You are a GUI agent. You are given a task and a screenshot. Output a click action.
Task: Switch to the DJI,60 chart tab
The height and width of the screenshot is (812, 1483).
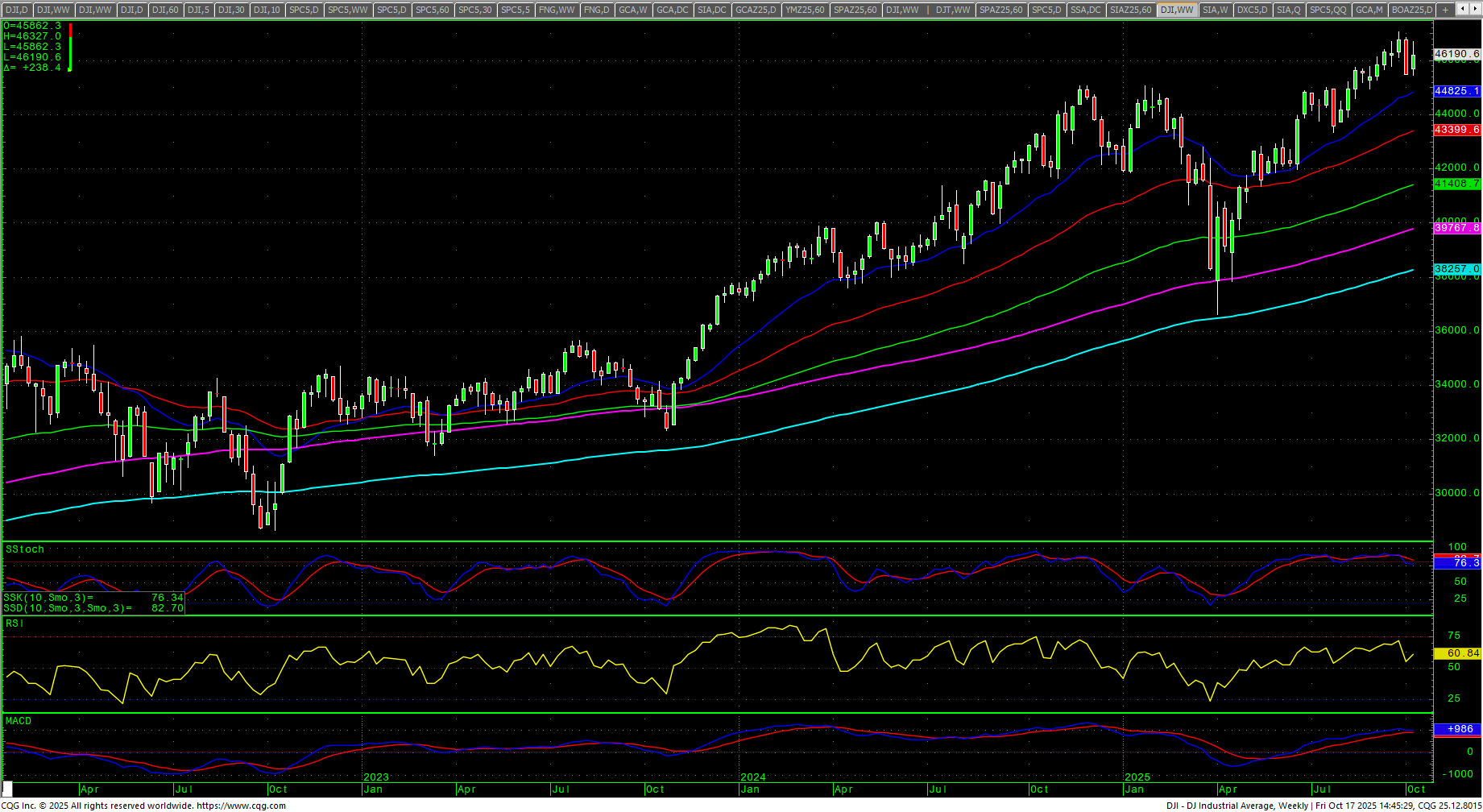pos(165,10)
